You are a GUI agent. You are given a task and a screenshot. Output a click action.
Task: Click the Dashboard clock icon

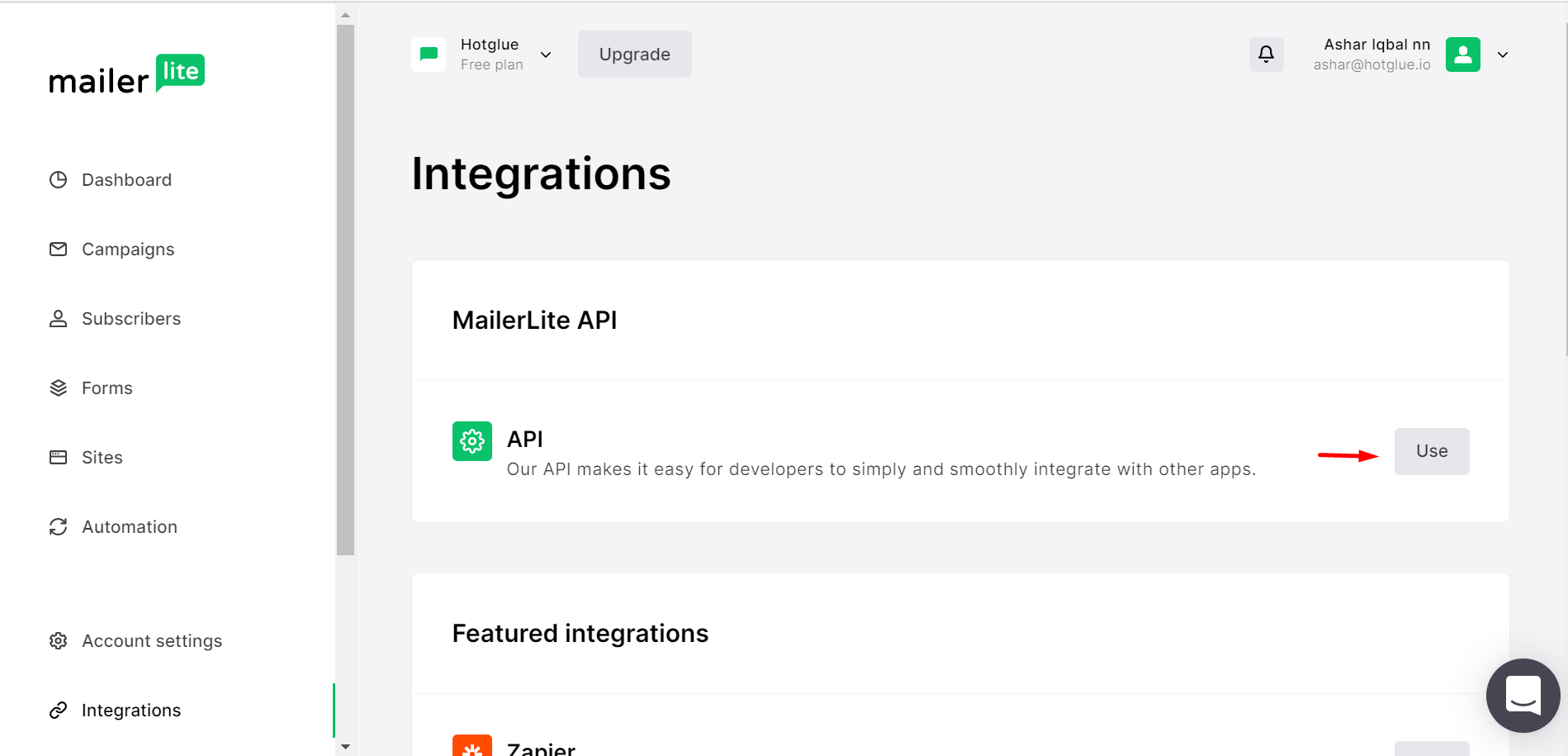(x=58, y=179)
